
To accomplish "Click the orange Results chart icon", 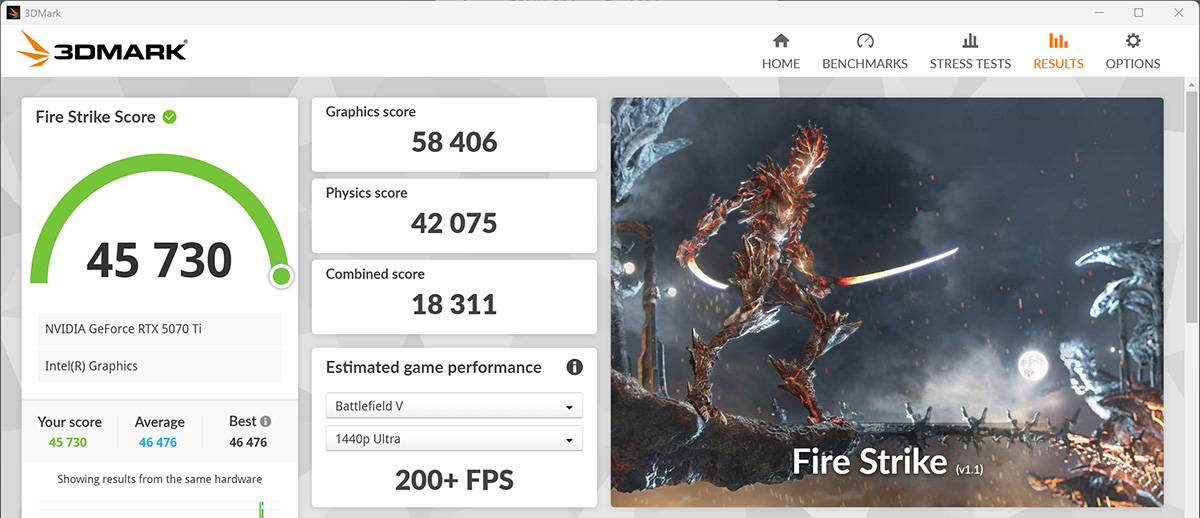I will pyautogui.click(x=1058, y=41).
